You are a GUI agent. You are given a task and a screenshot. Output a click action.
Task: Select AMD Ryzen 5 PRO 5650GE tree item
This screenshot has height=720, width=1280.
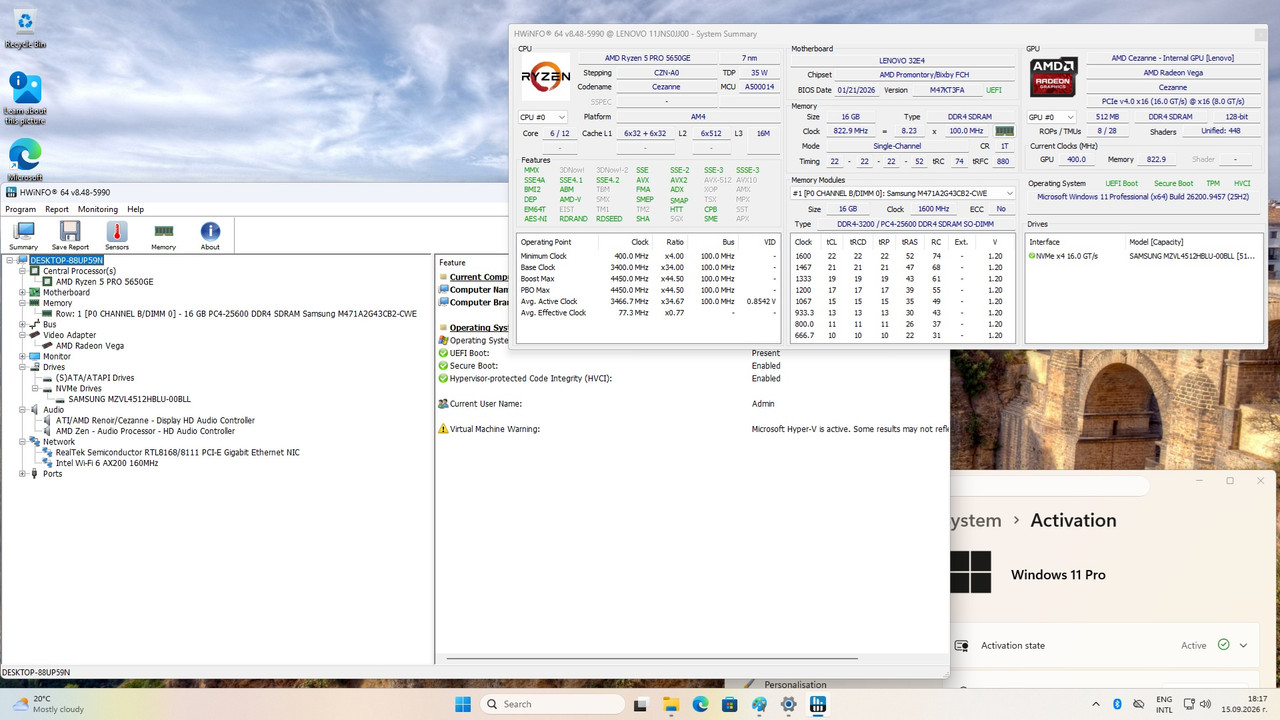[x=103, y=281]
